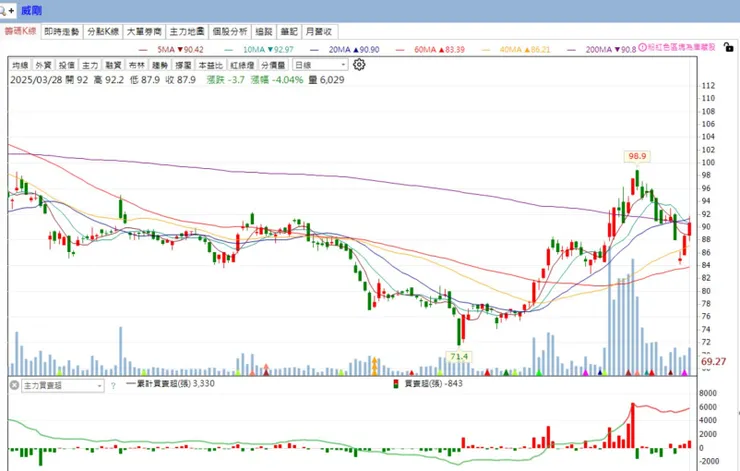
Task: Click the 20MA legend line swatch
Action: tap(314, 50)
